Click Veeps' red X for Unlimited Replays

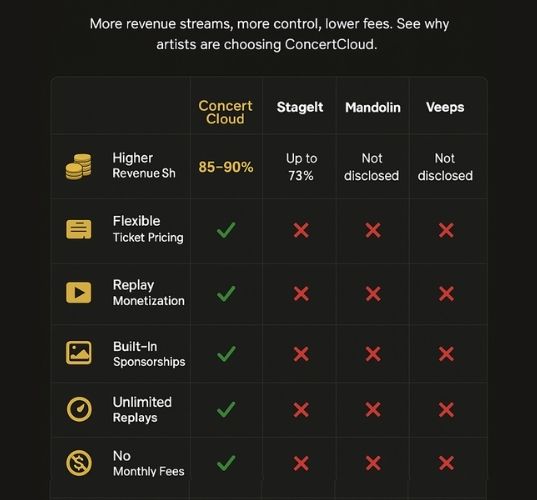446,410
